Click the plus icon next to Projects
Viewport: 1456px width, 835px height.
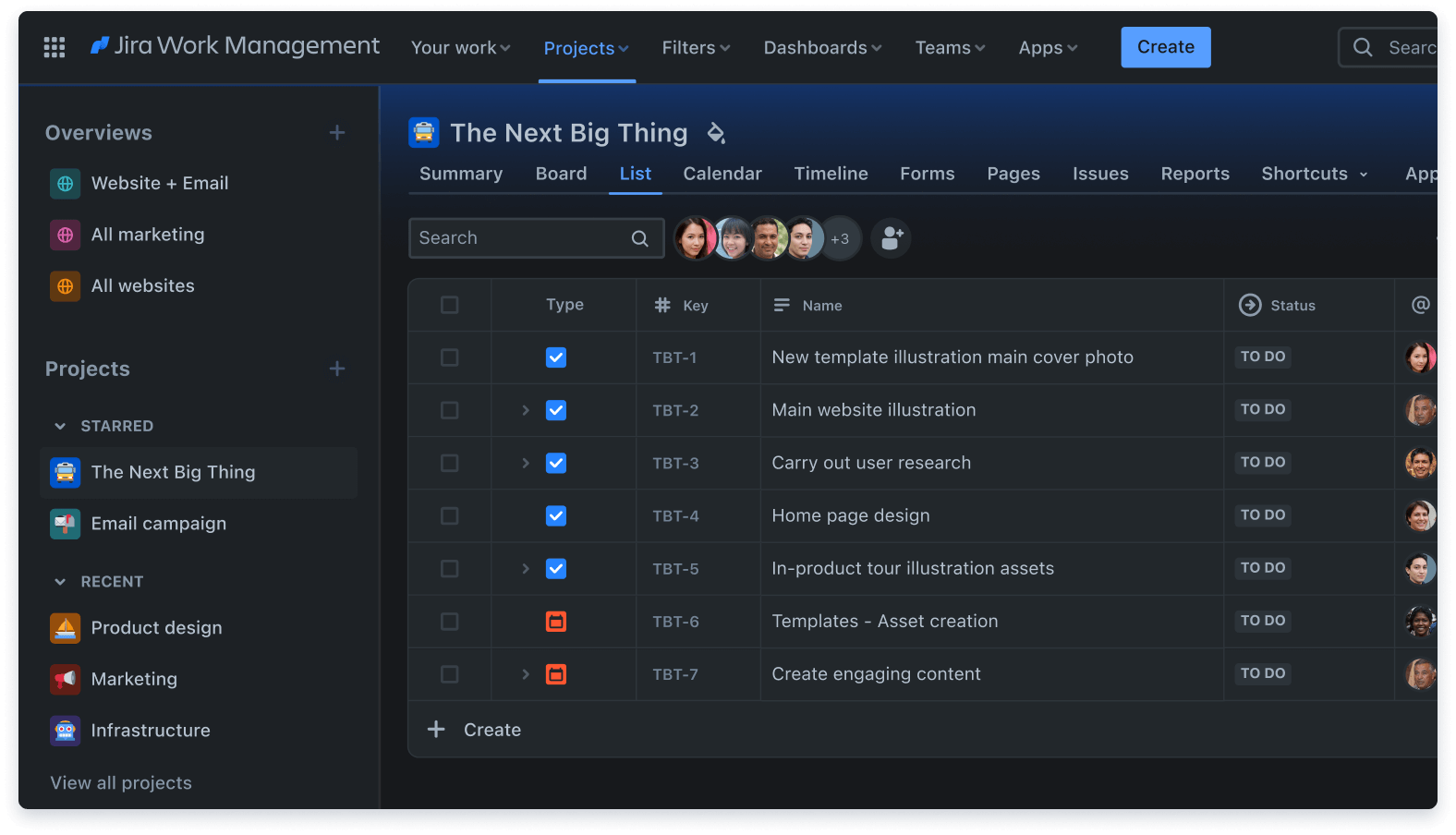(337, 369)
